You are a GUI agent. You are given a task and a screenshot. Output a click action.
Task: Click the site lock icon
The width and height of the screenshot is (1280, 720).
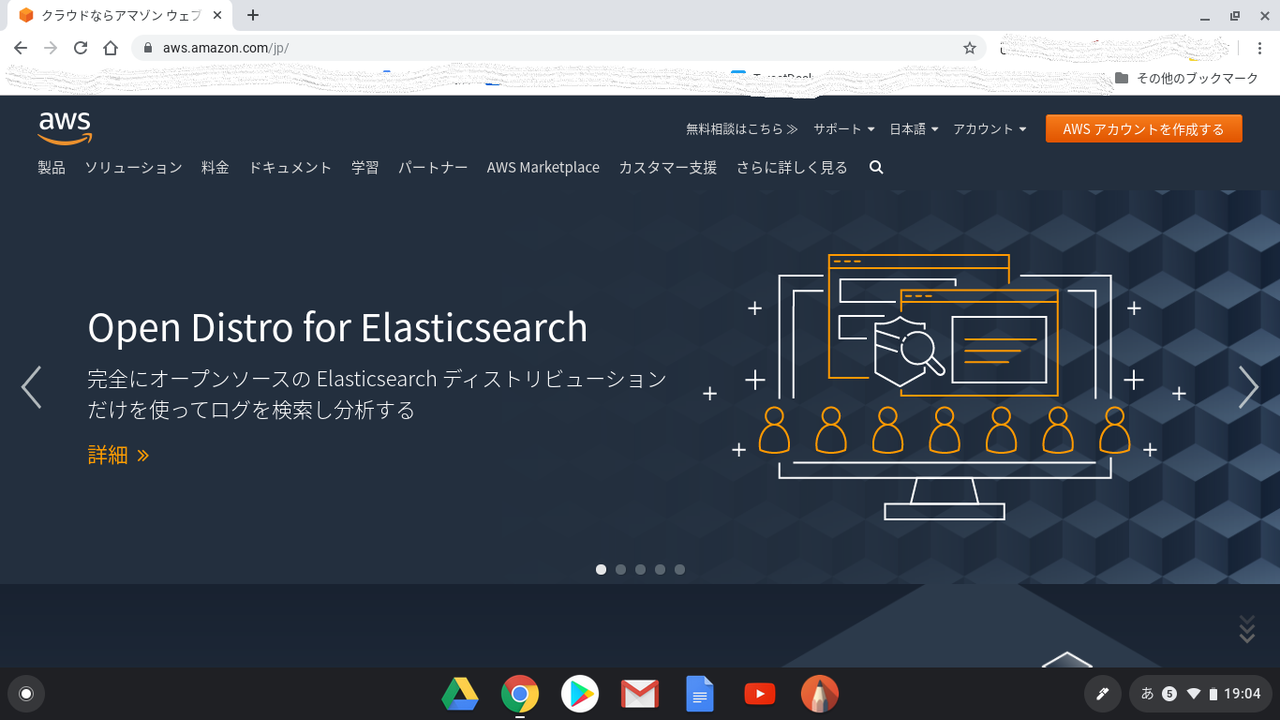pyautogui.click(x=148, y=48)
